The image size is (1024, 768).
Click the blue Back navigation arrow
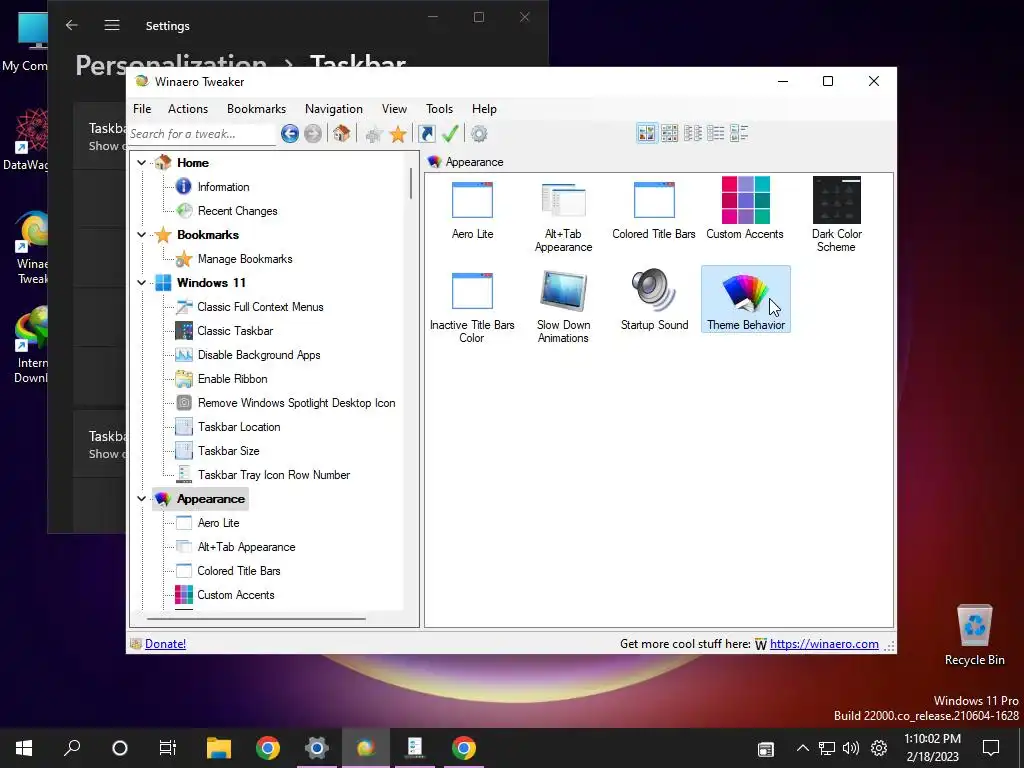290,134
